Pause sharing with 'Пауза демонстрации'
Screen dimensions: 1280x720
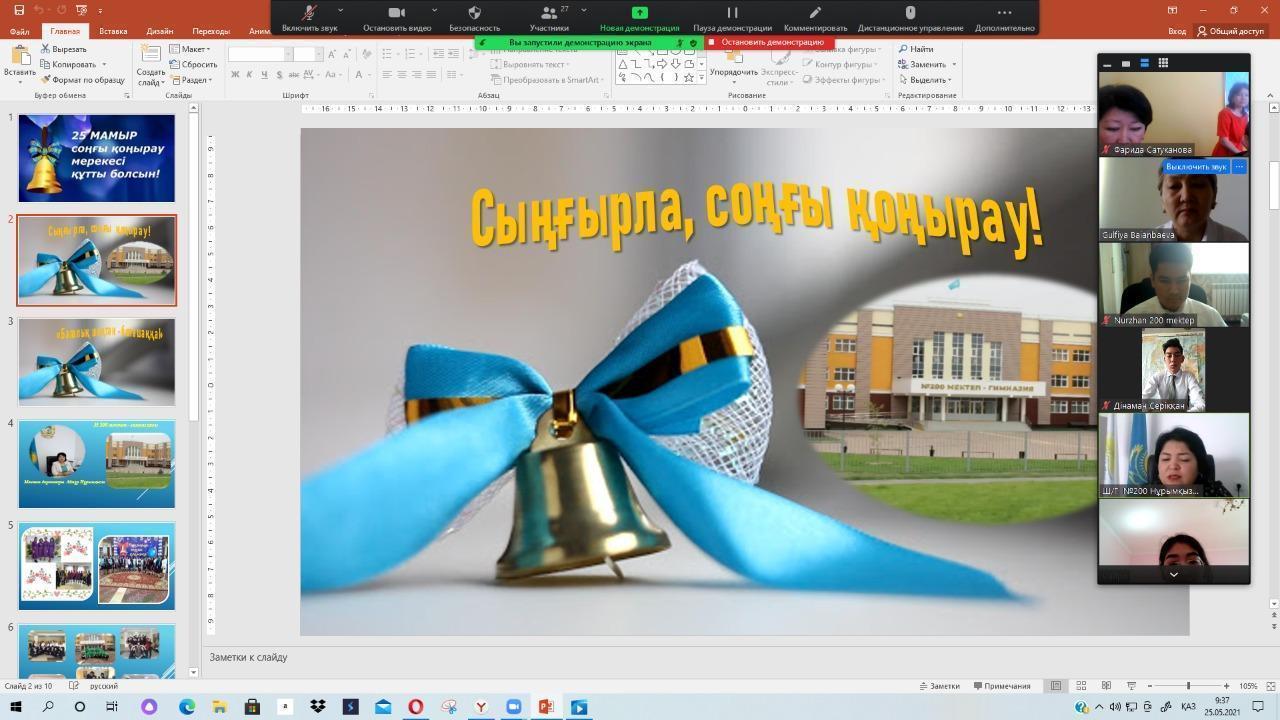[732, 14]
